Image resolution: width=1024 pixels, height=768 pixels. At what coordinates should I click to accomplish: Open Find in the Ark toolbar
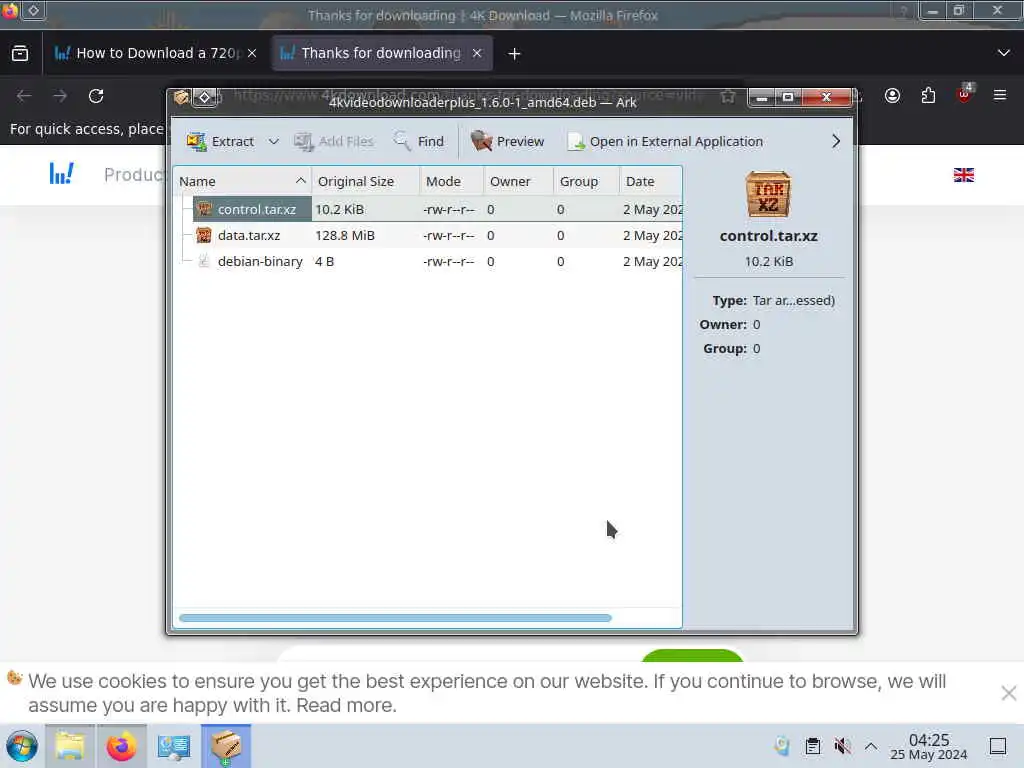419,141
